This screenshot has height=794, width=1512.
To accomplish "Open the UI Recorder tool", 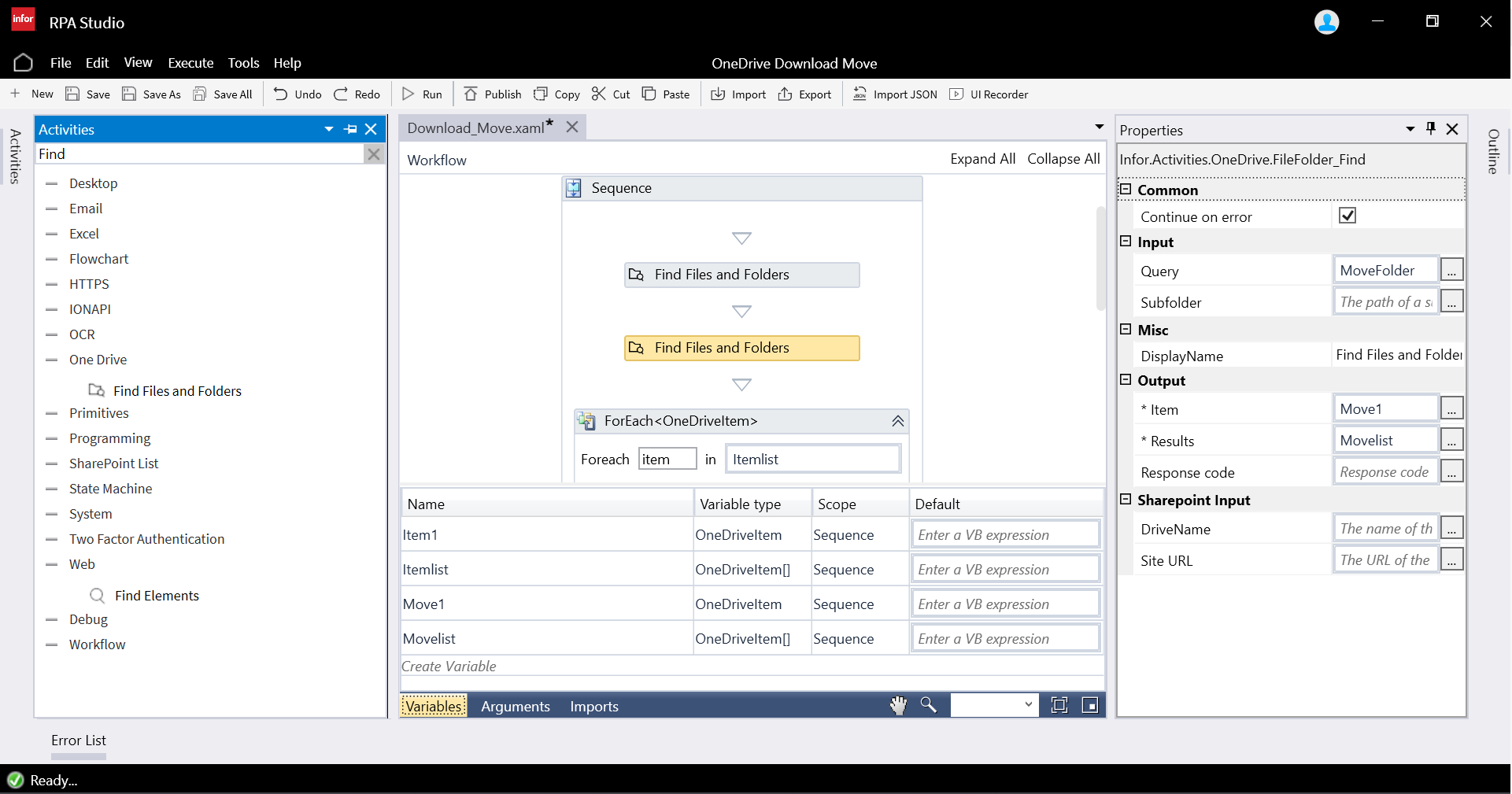I will coord(956,94).
